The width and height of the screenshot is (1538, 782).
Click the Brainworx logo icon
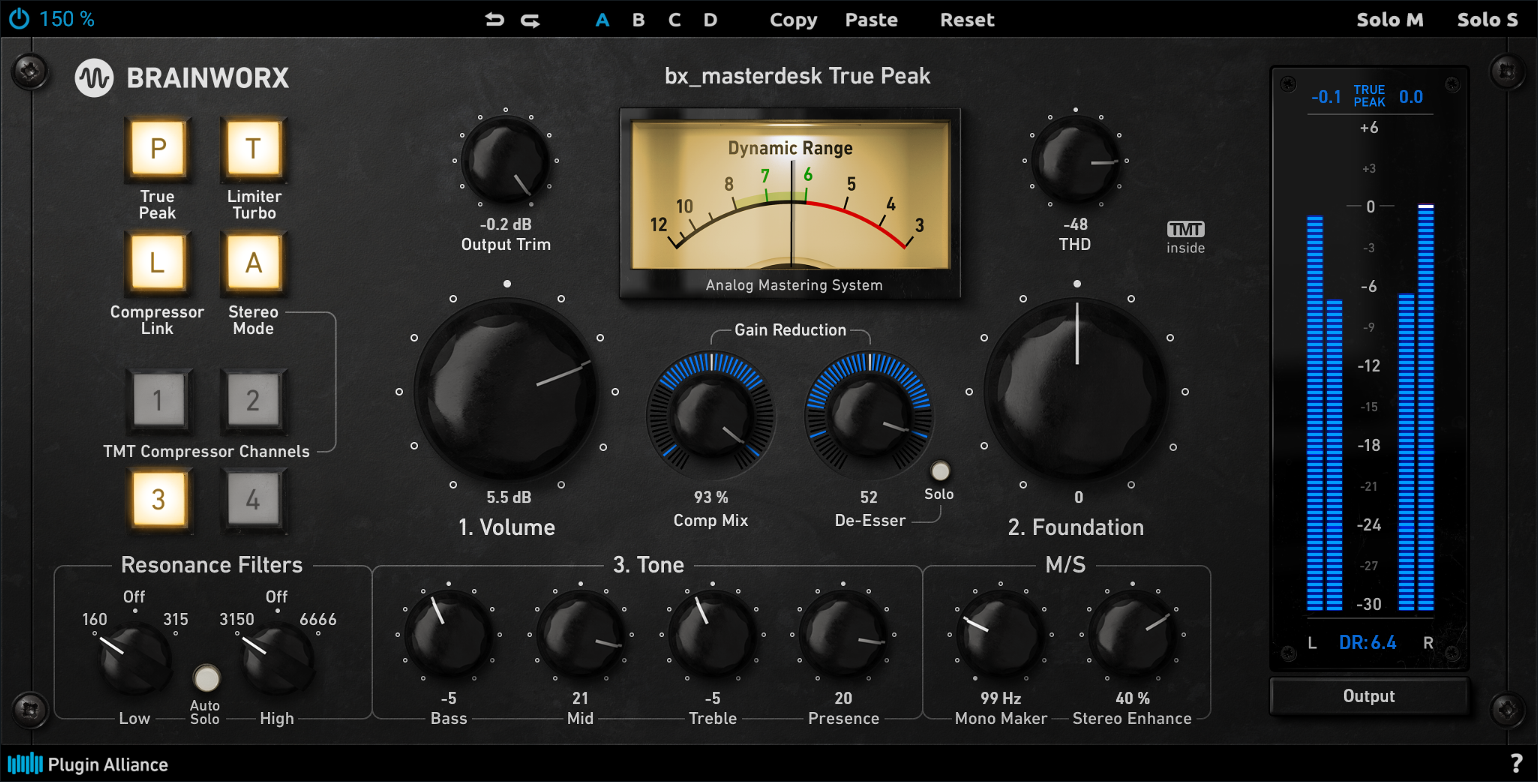point(94,78)
